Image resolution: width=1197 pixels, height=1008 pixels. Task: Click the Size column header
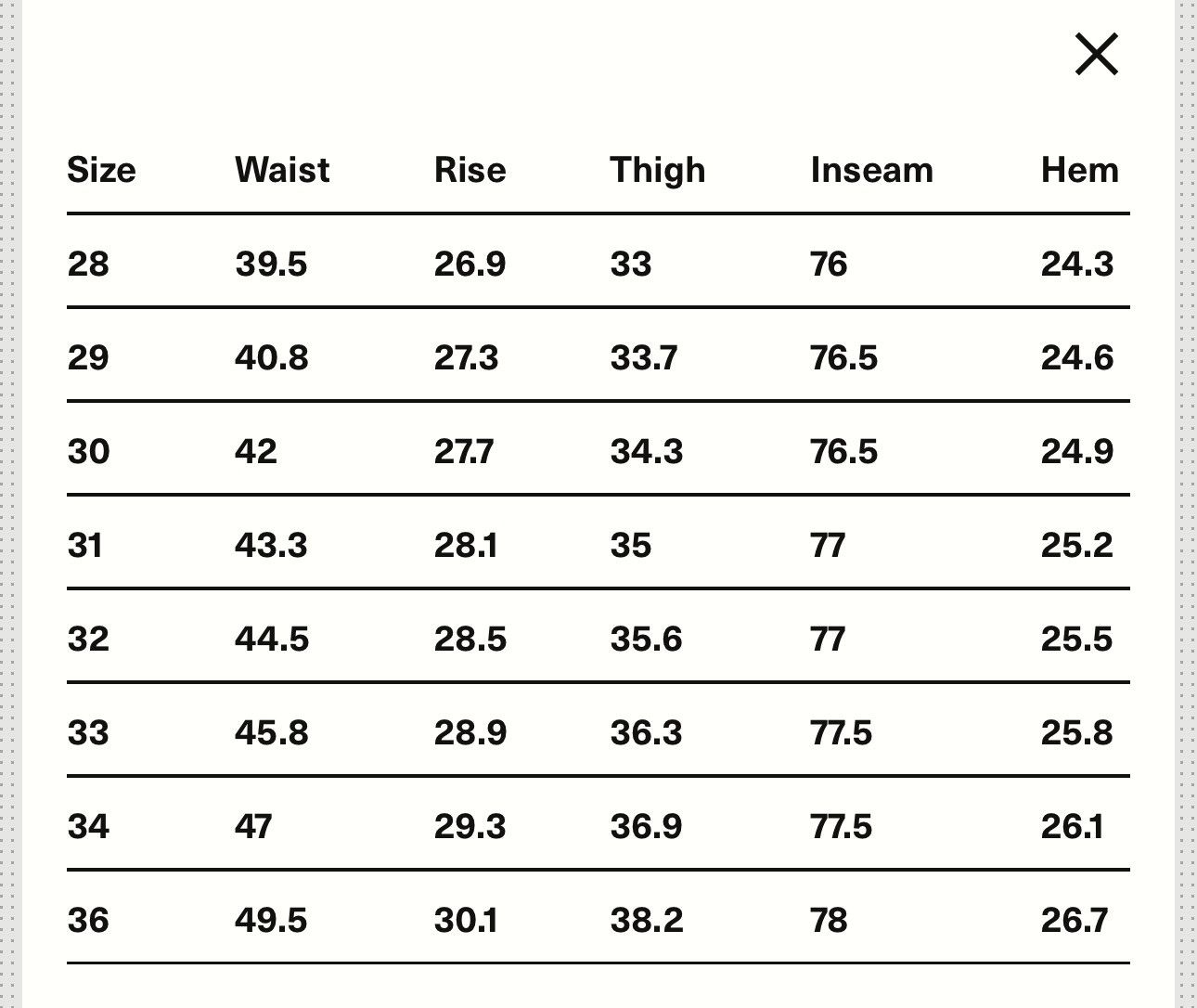click(101, 170)
